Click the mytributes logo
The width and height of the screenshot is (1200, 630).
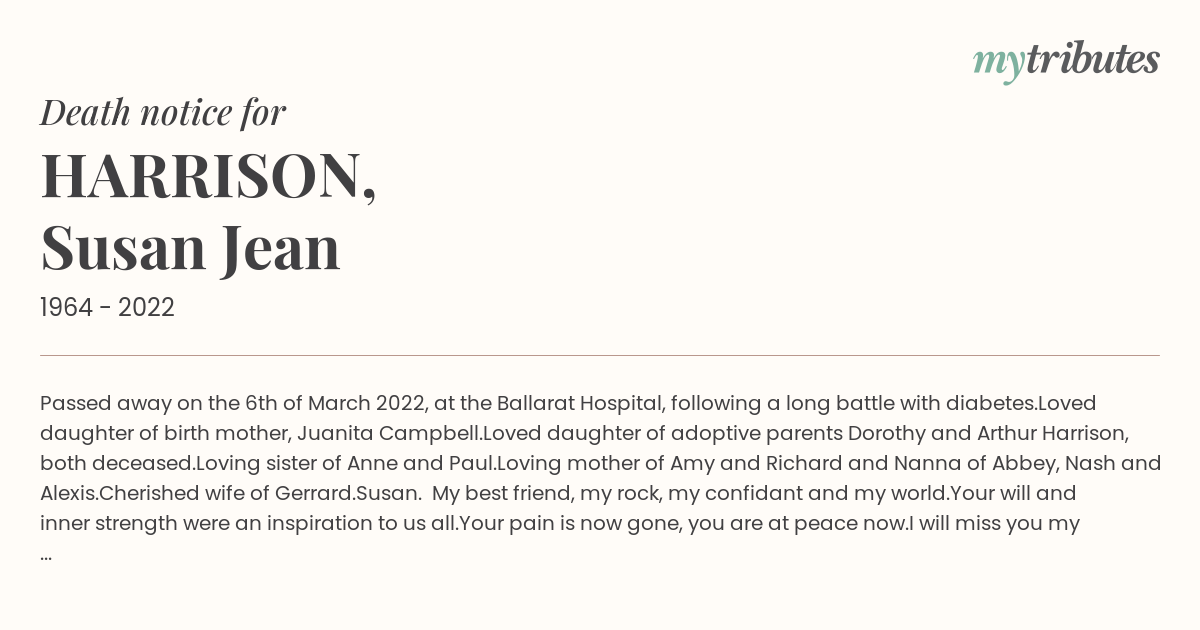pos(1066,61)
